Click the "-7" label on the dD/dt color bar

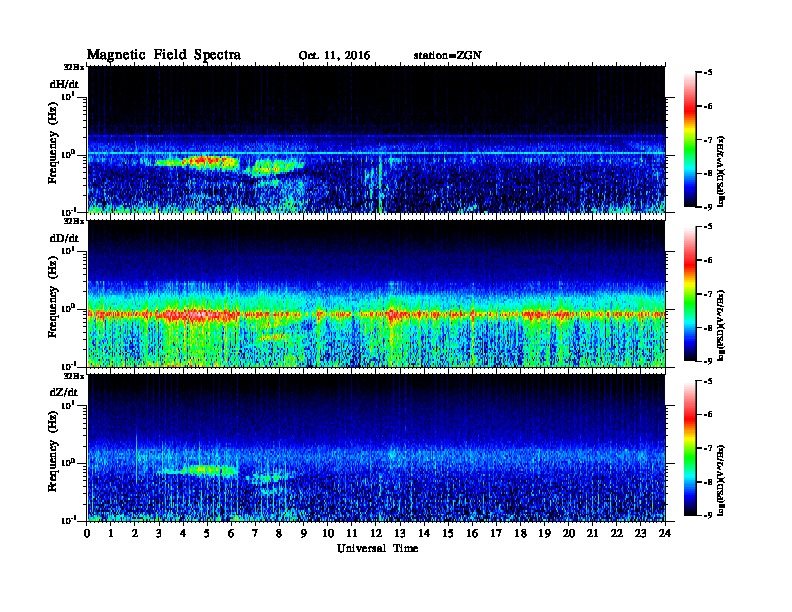(708, 294)
